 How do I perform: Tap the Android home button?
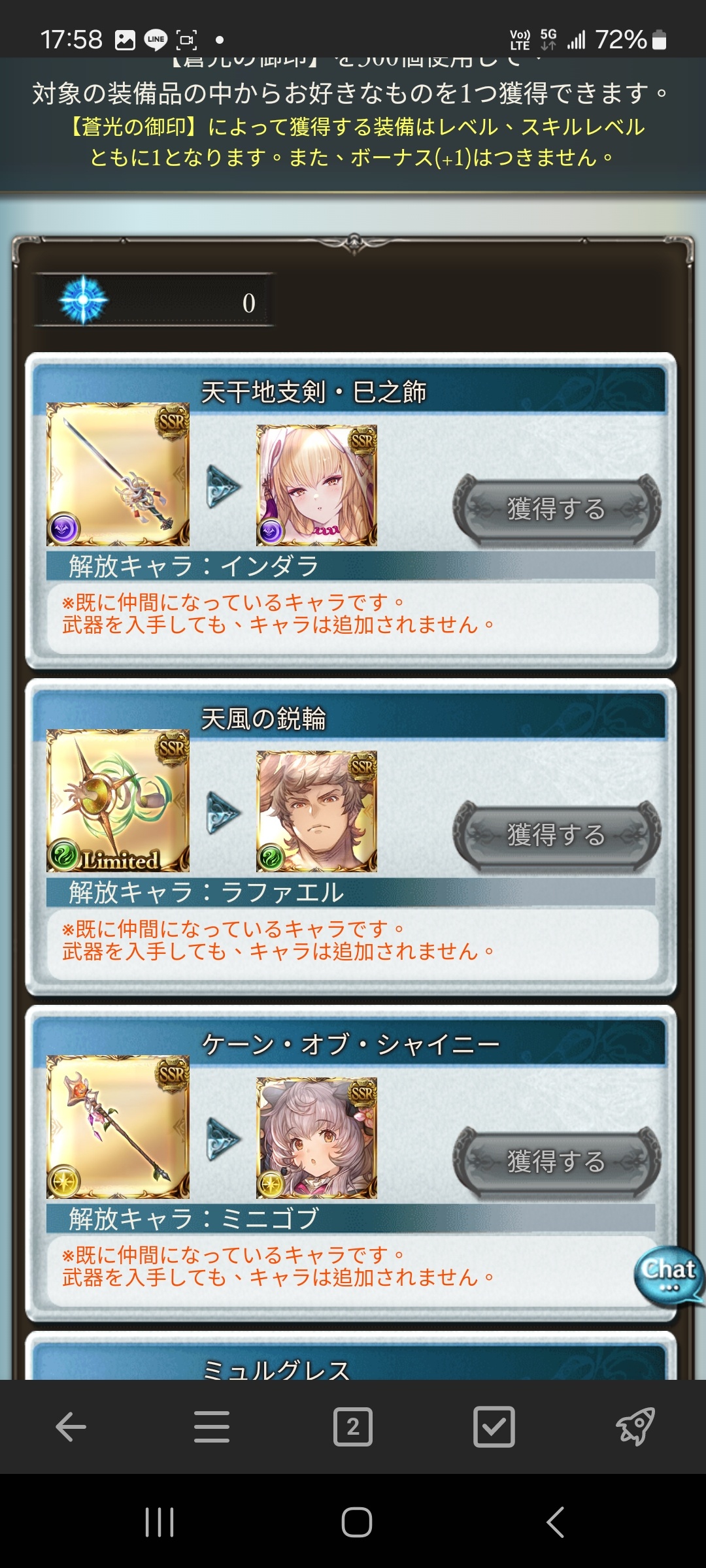(x=357, y=1522)
